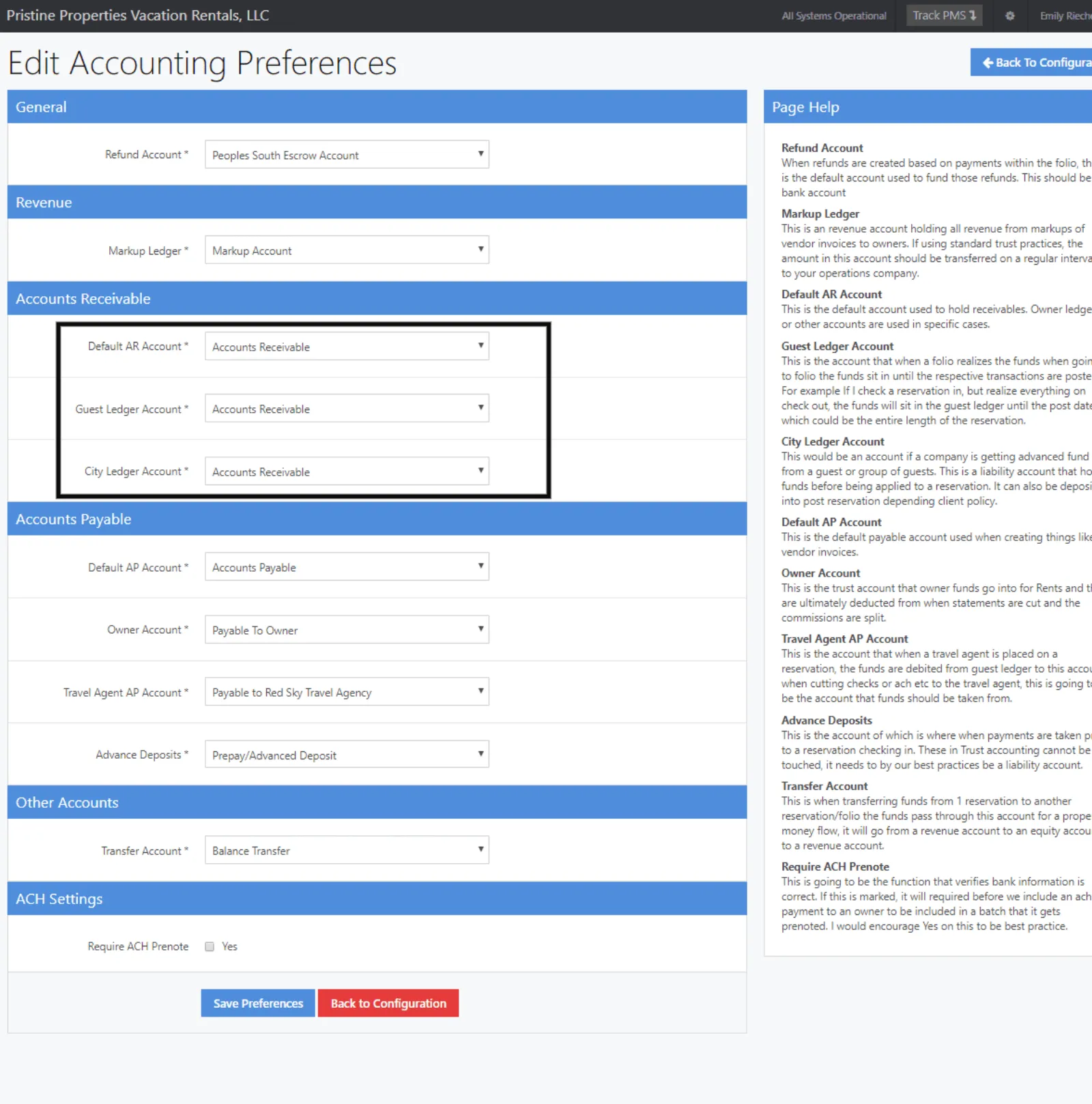Expand the Transfer Account dropdown
Viewport: 1092px width, 1104px height.
tap(347, 850)
